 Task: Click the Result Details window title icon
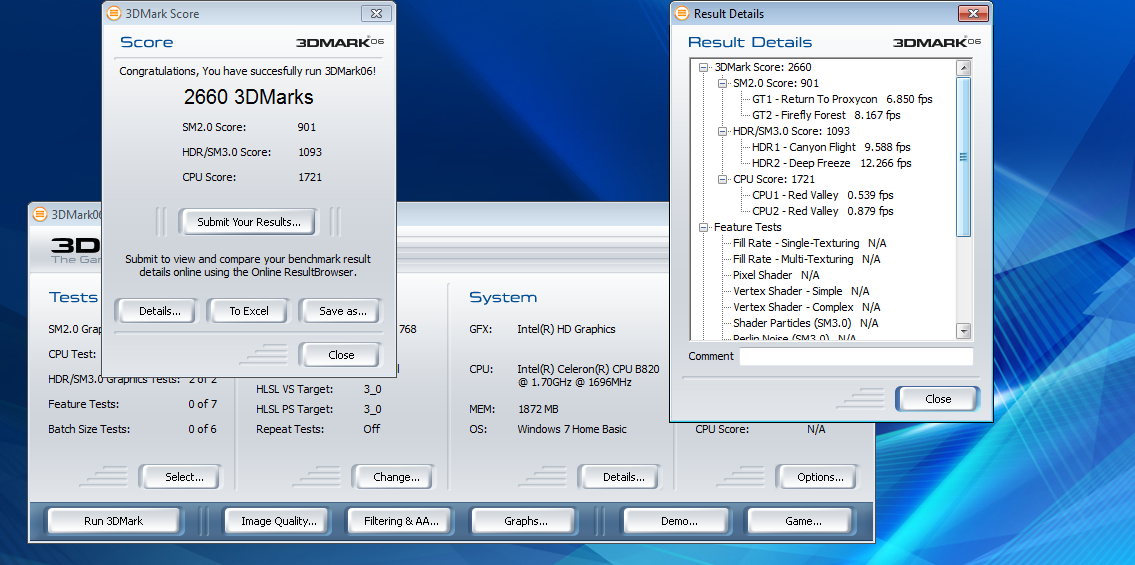coord(682,14)
